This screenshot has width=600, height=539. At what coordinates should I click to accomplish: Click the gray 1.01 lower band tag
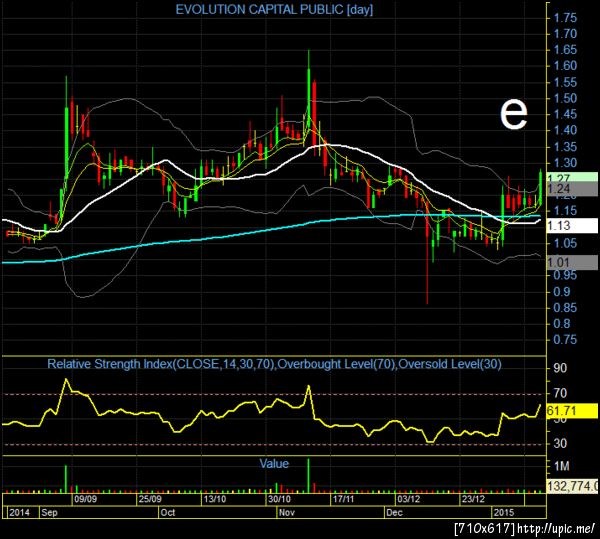(x=572, y=262)
